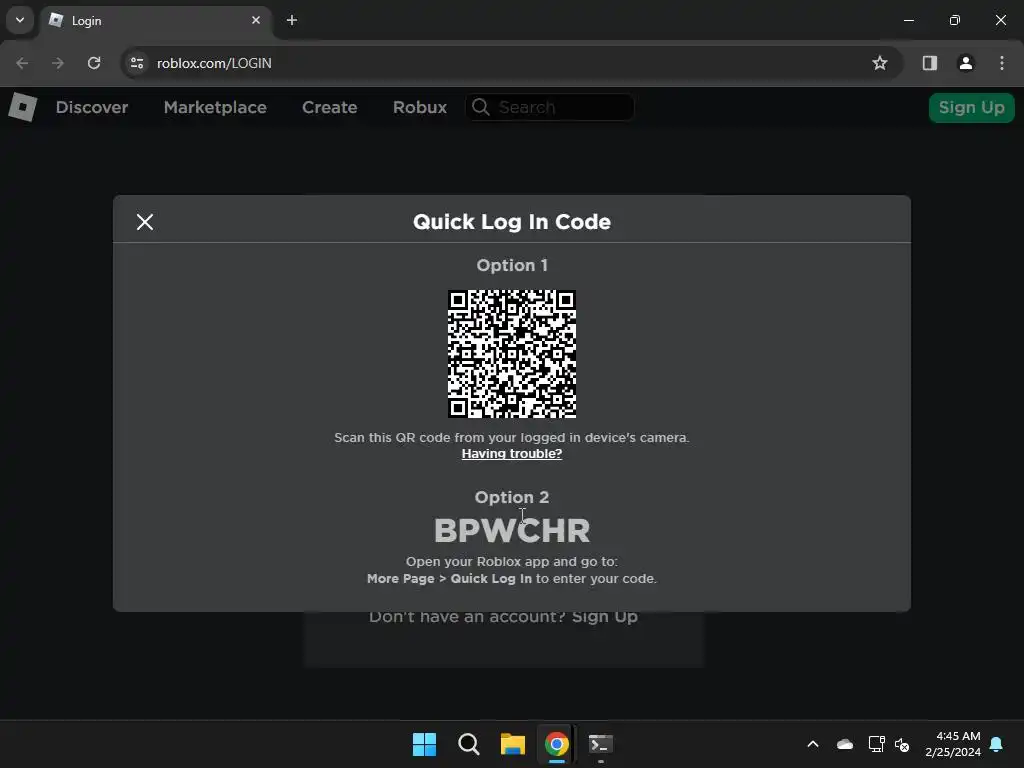Open Windows taskbar search
1024x768 pixels.
[x=468, y=744]
